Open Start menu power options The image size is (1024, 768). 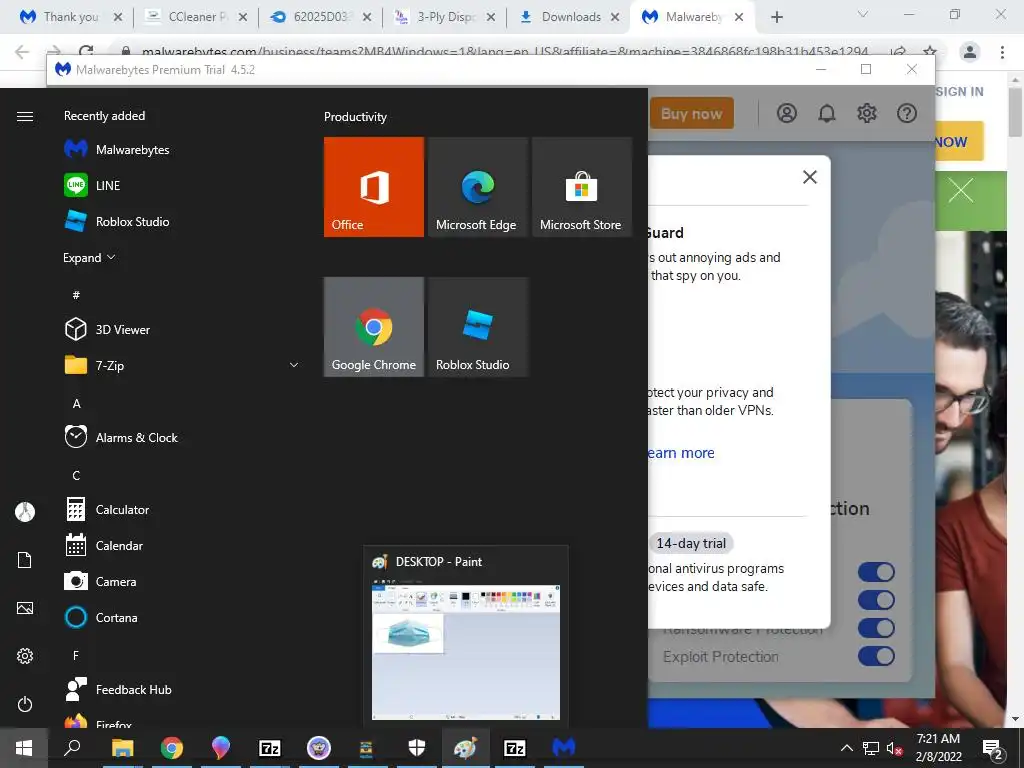click(25, 704)
